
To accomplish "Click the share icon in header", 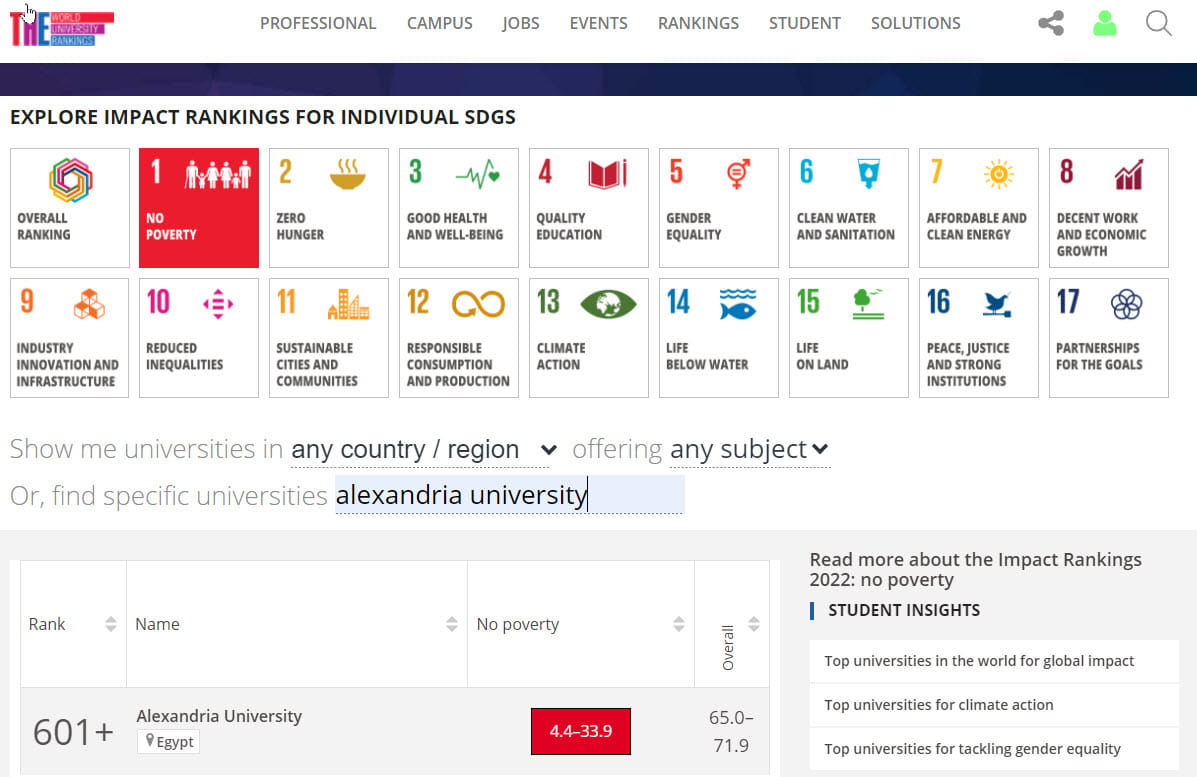I will click(1051, 23).
